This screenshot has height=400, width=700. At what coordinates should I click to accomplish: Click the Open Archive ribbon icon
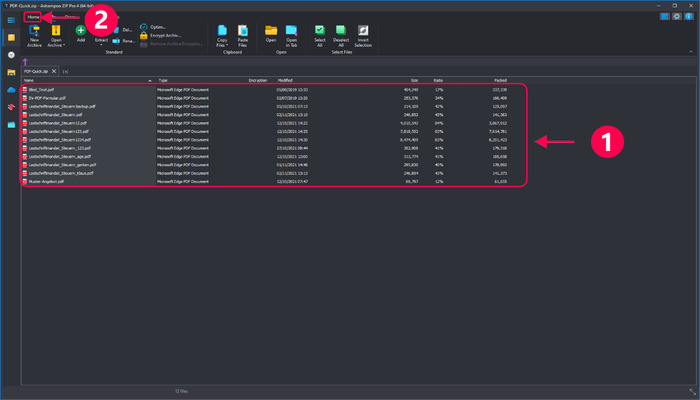pyautogui.click(x=56, y=31)
